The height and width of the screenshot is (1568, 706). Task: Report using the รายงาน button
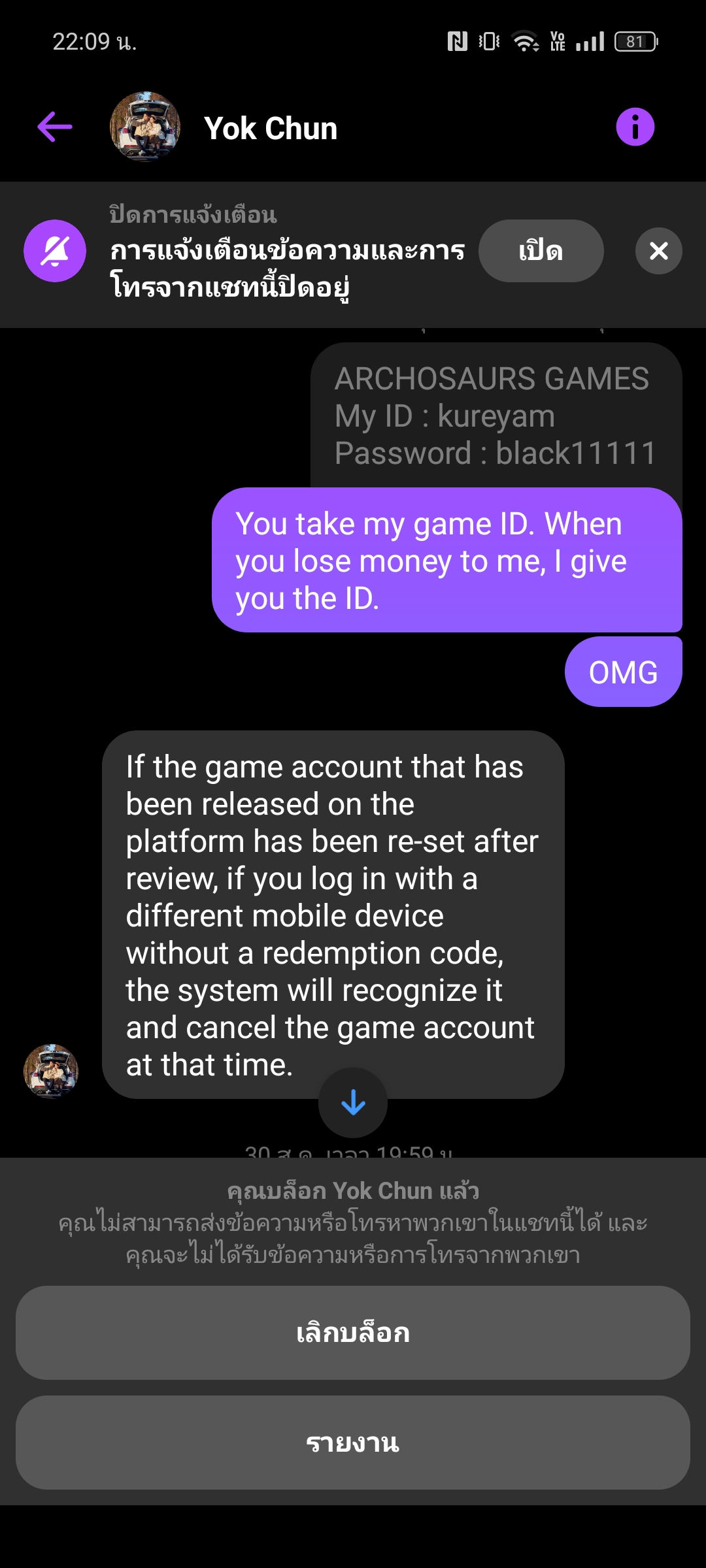tap(353, 1443)
